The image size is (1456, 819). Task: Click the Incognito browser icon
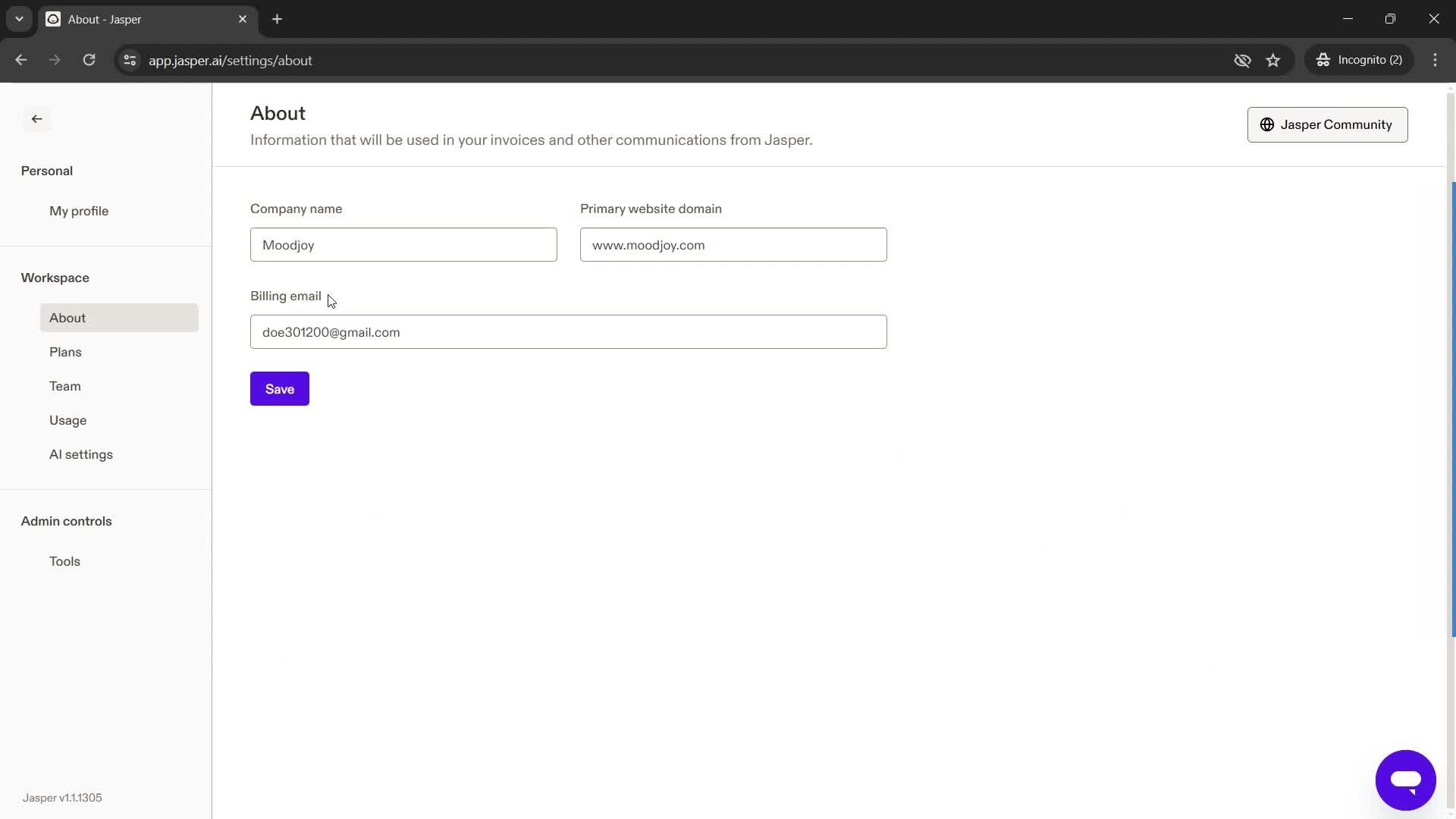pyautogui.click(x=1323, y=60)
